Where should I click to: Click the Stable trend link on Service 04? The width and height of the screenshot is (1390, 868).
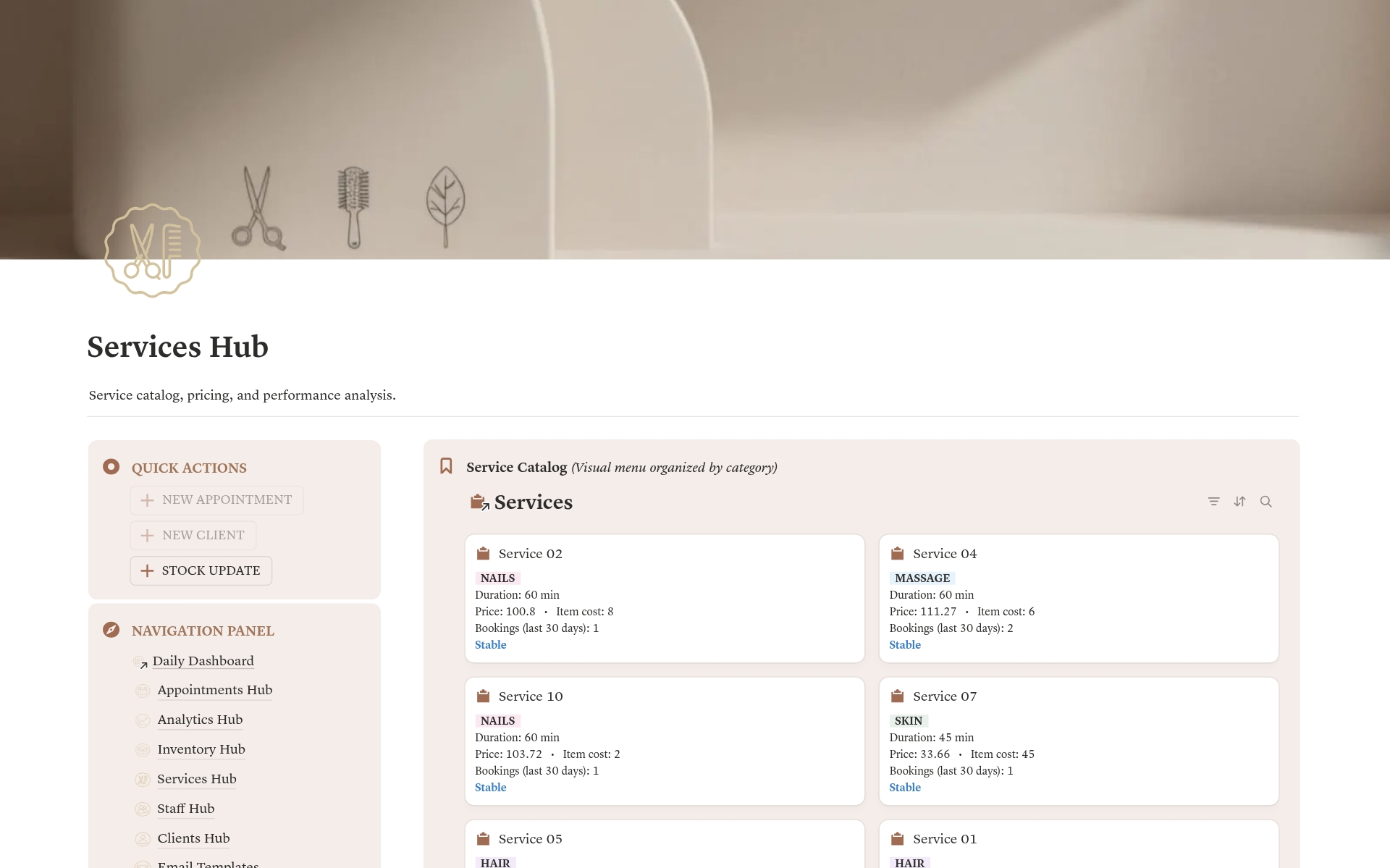pyautogui.click(x=905, y=644)
